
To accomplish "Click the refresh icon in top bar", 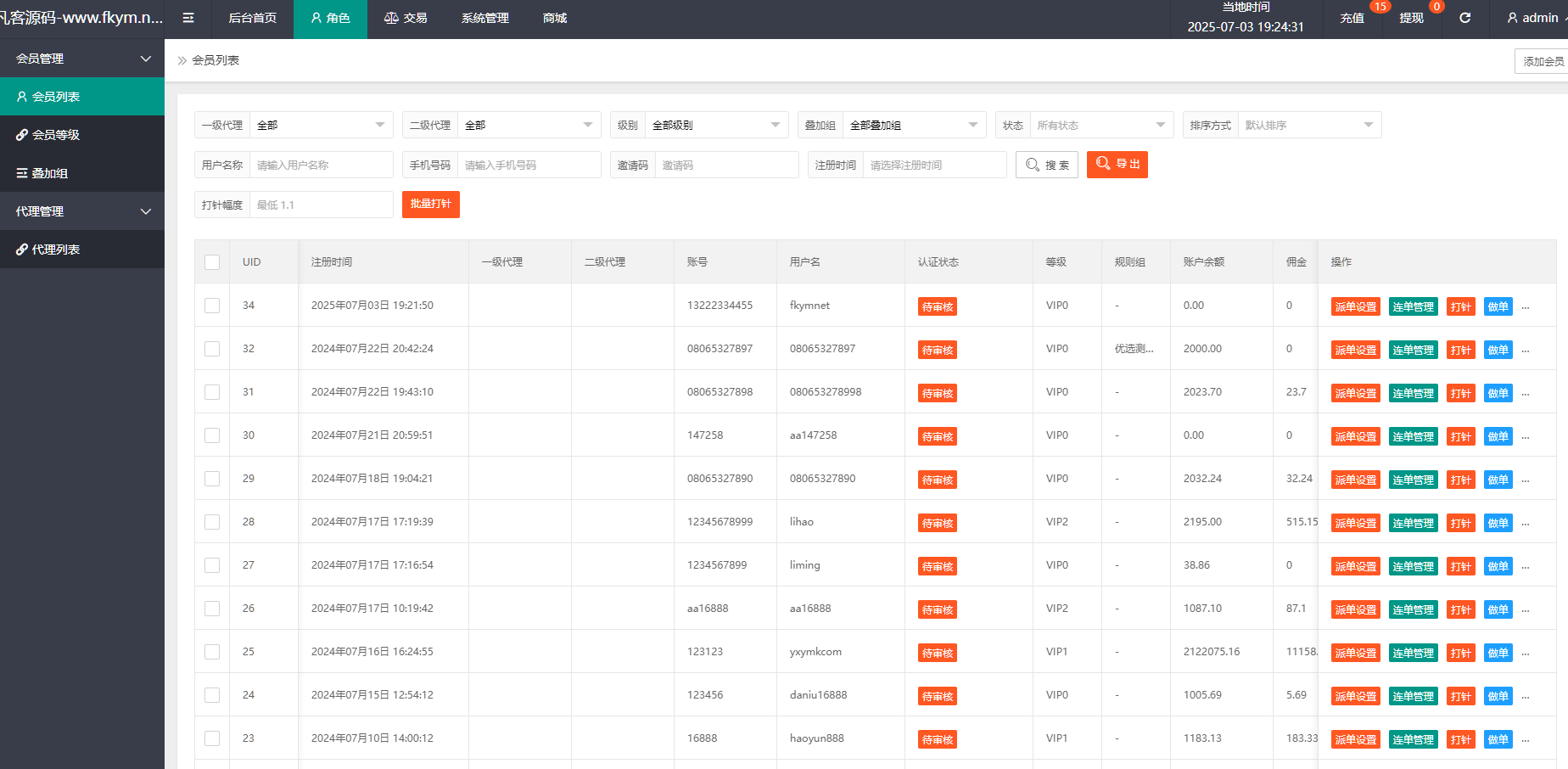I will tap(1464, 18).
